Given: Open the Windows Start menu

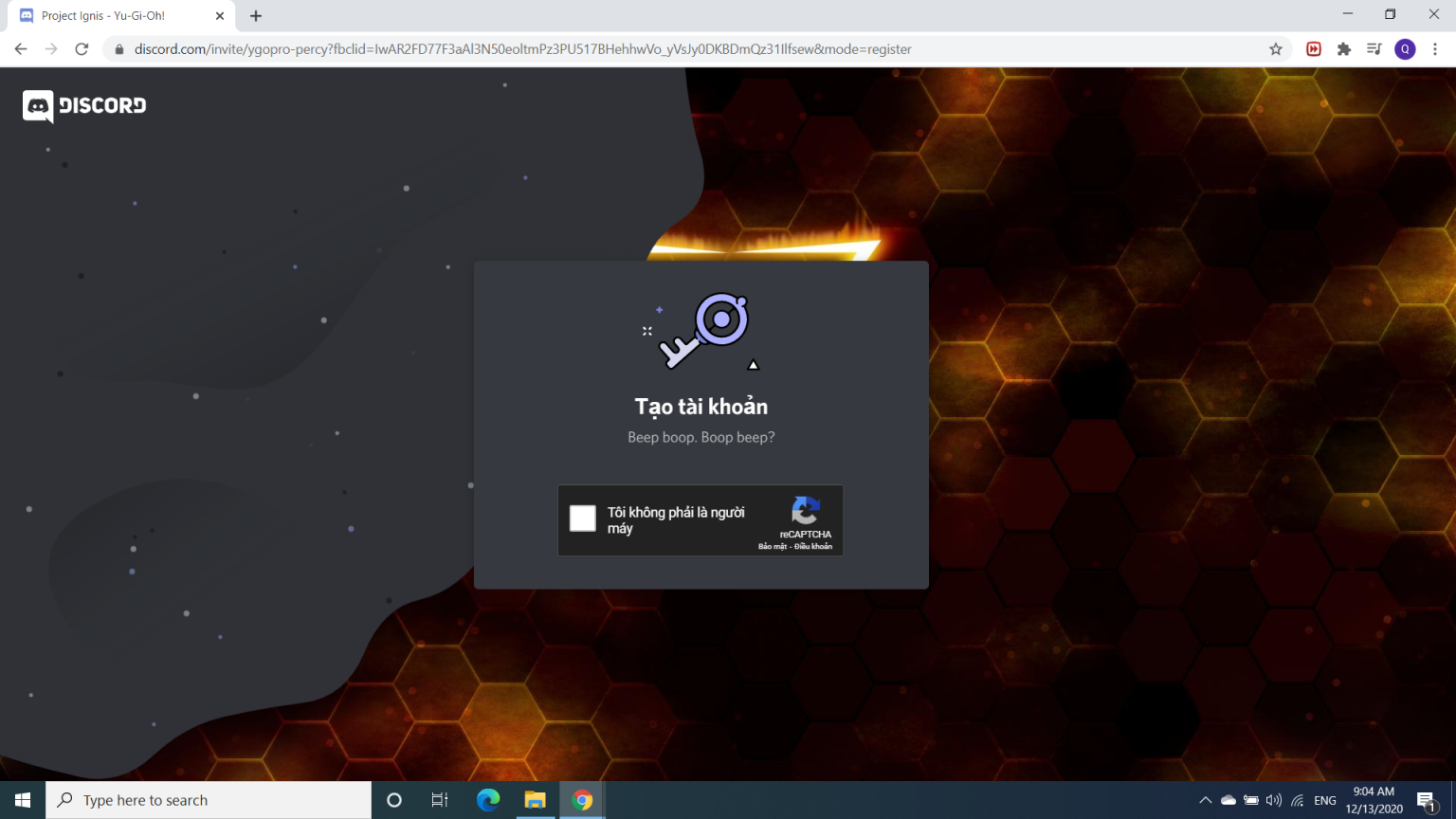Looking at the screenshot, I should pyautogui.click(x=23, y=800).
